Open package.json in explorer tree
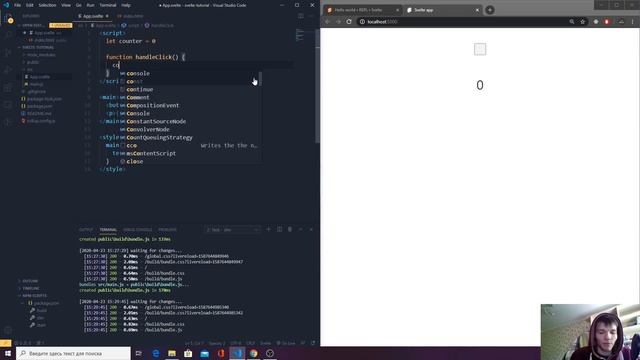The width and height of the screenshot is (640, 360). tap(40, 106)
